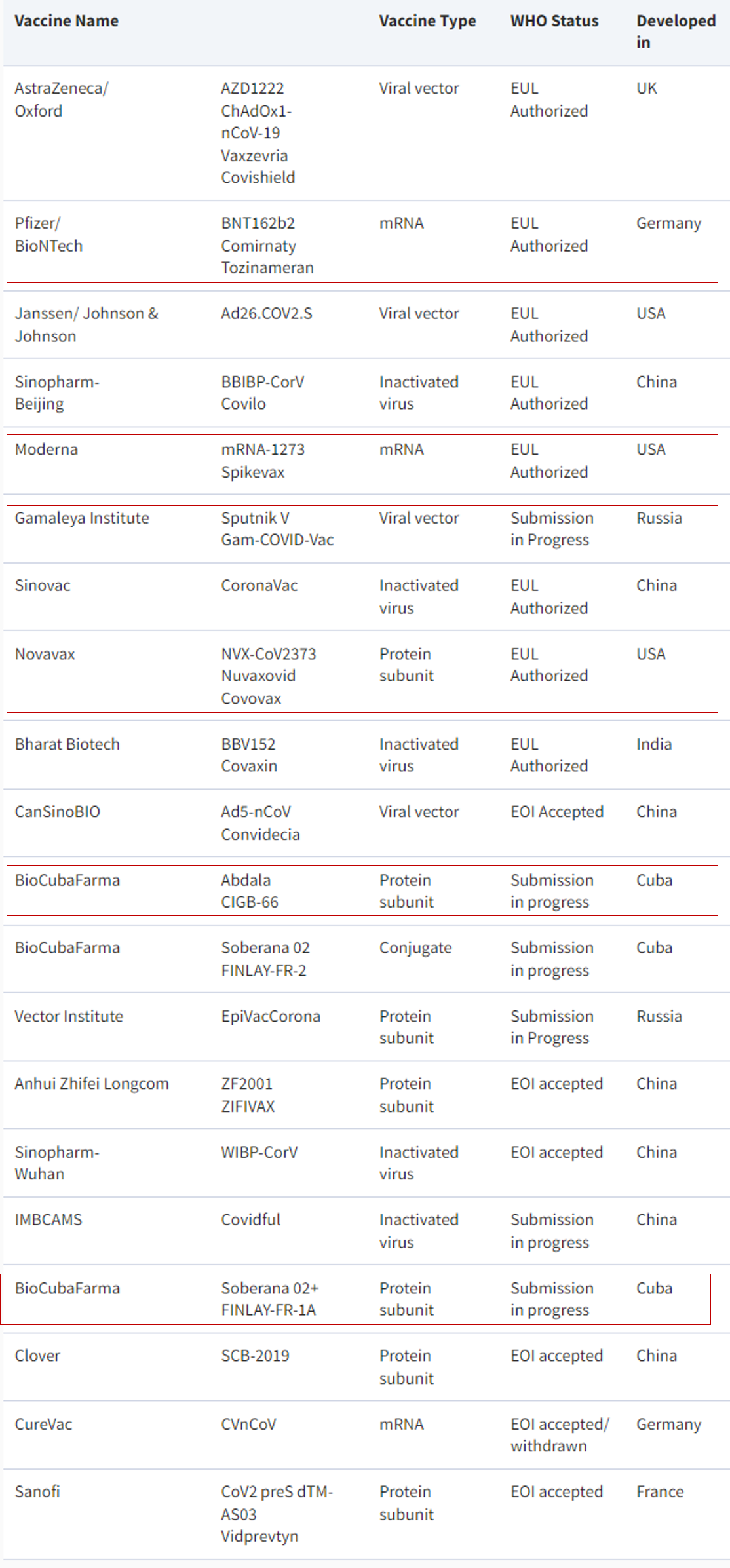Select the Novavax row name
730x1568 pixels.
pyautogui.click(x=45, y=654)
